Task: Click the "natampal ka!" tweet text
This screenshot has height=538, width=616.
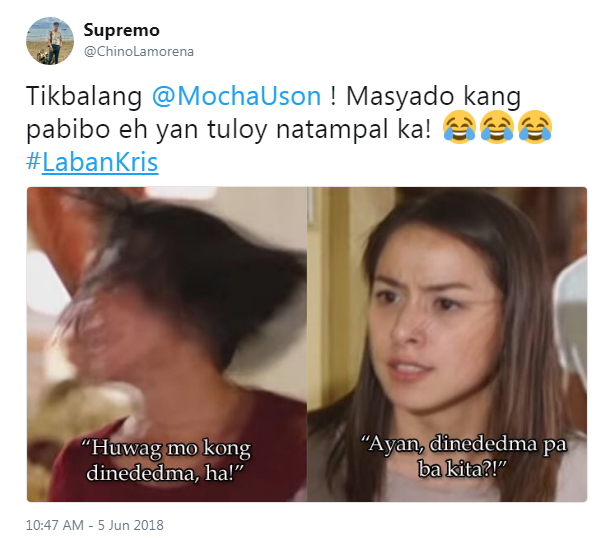Action: (354, 129)
